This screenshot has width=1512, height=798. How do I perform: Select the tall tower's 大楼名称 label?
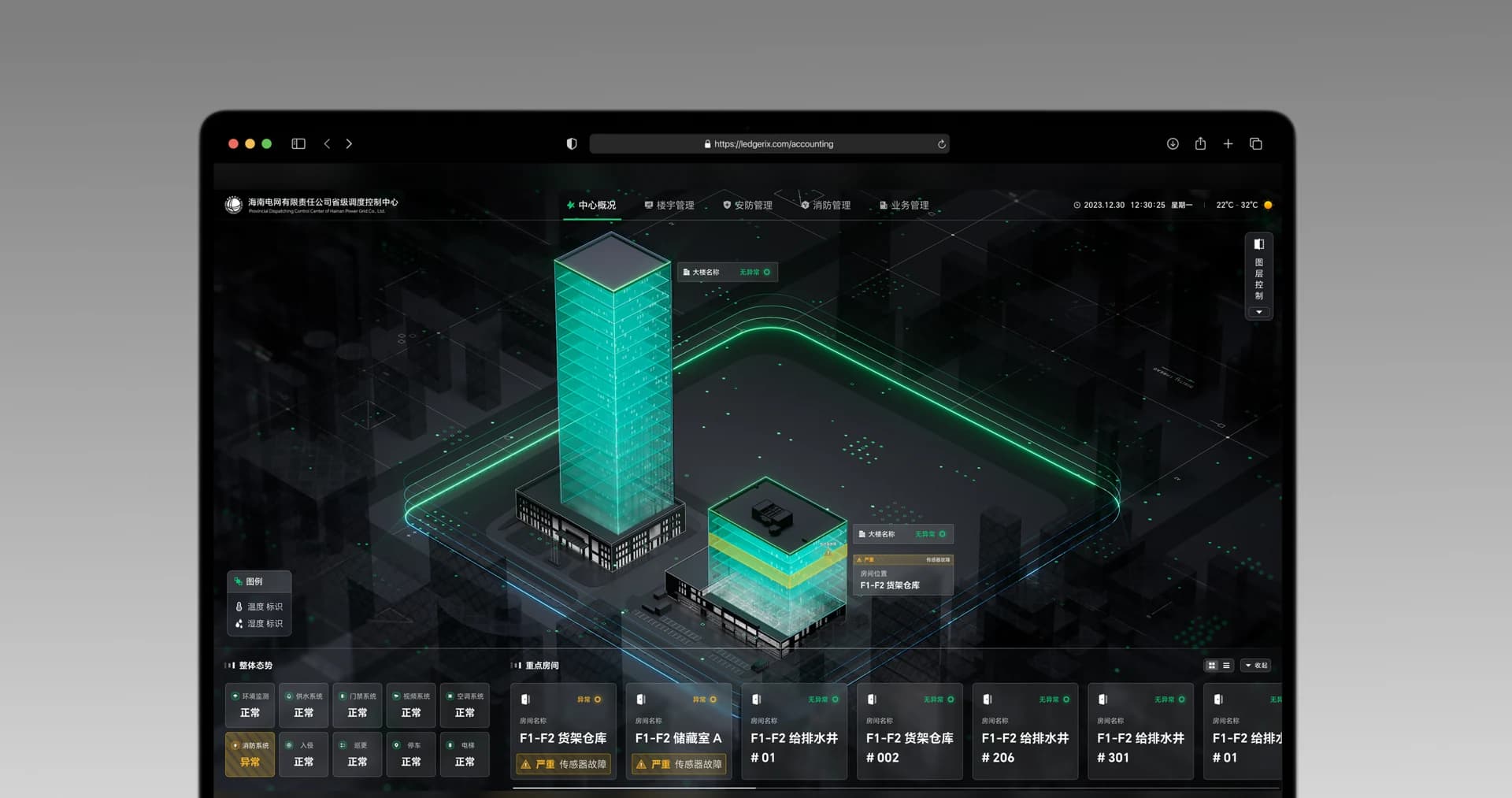click(x=728, y=272)
